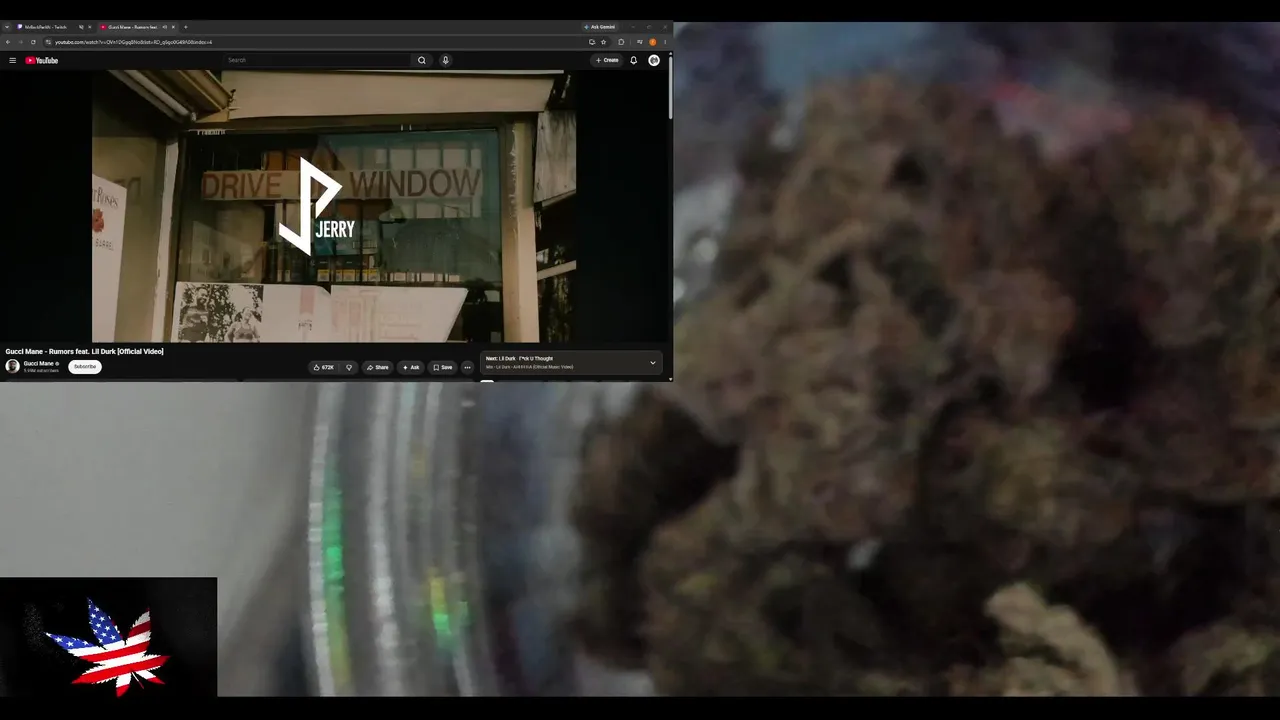Open the browser extensions puzzle icon
1280x720 pixels.
pos(621,42)
